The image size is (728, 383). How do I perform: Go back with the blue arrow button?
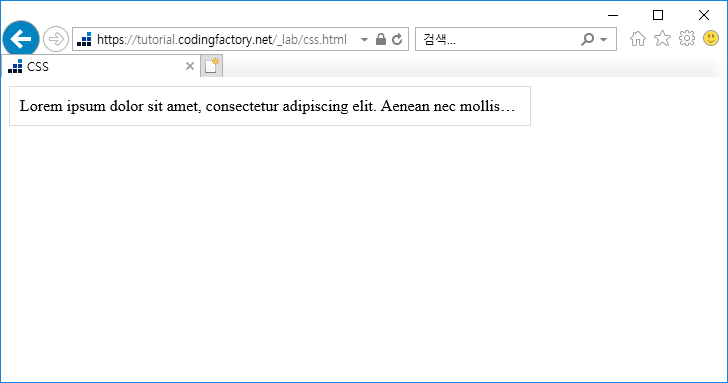(x=21, y=39)
